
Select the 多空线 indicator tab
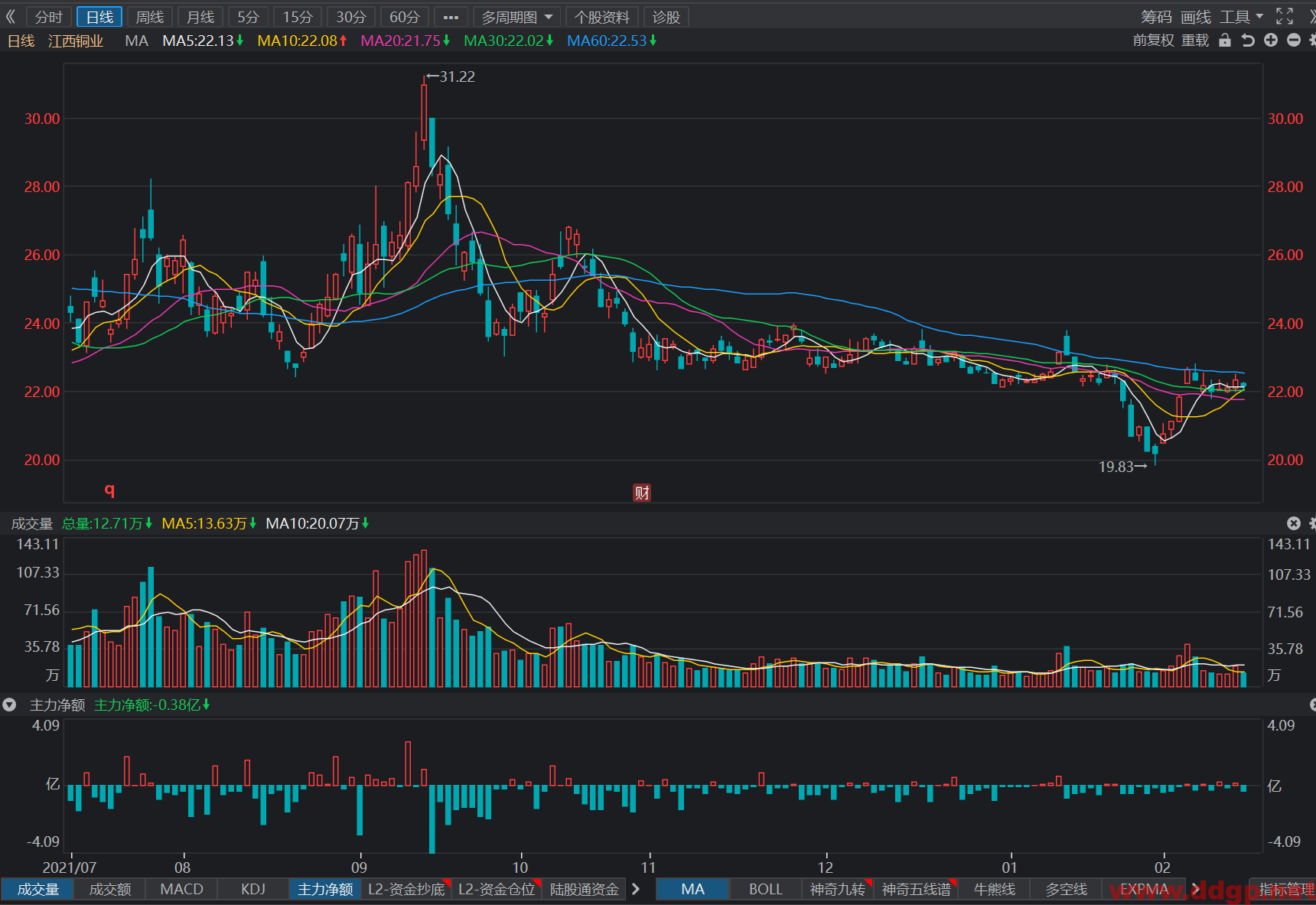click(x=1066, y=889)
